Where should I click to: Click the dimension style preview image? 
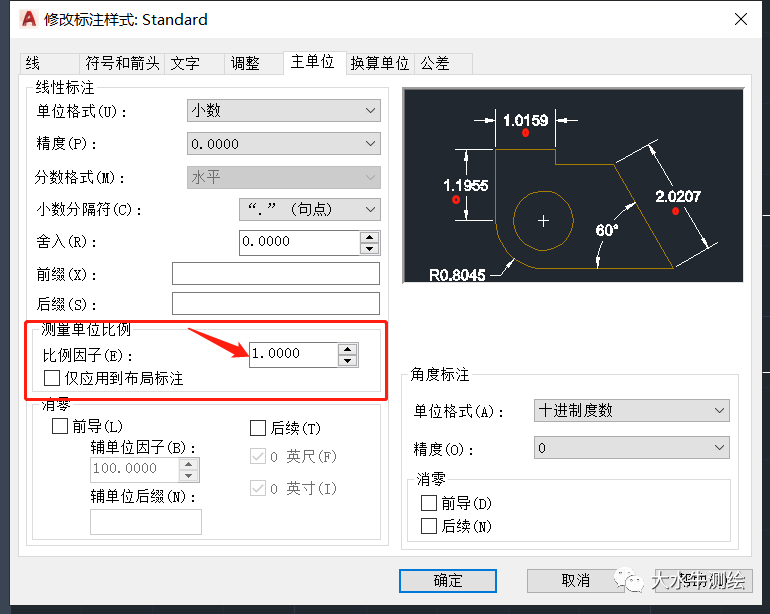coord(573,186)
